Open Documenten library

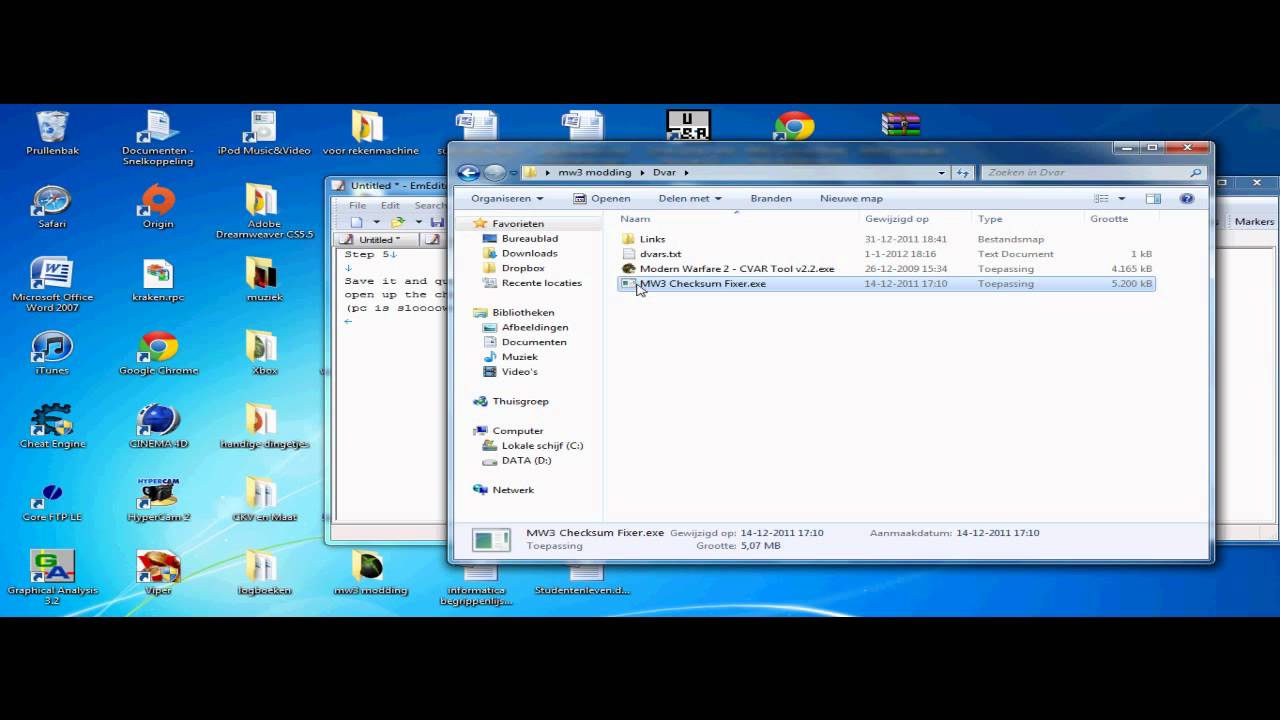(x=533, y=342)
